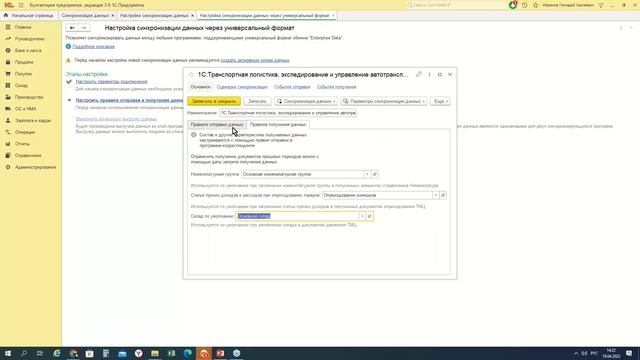The width and height of the screenshot is (640, 360).
Task: Click the Записать button
Action: click(x=257, y=101)
